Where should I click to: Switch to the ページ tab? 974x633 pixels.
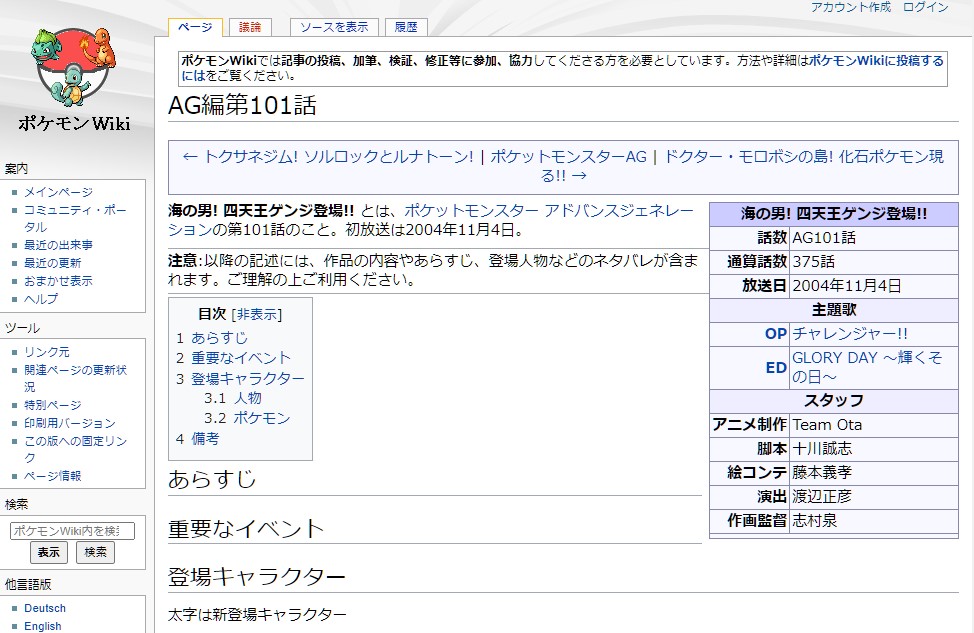[194, 27]
